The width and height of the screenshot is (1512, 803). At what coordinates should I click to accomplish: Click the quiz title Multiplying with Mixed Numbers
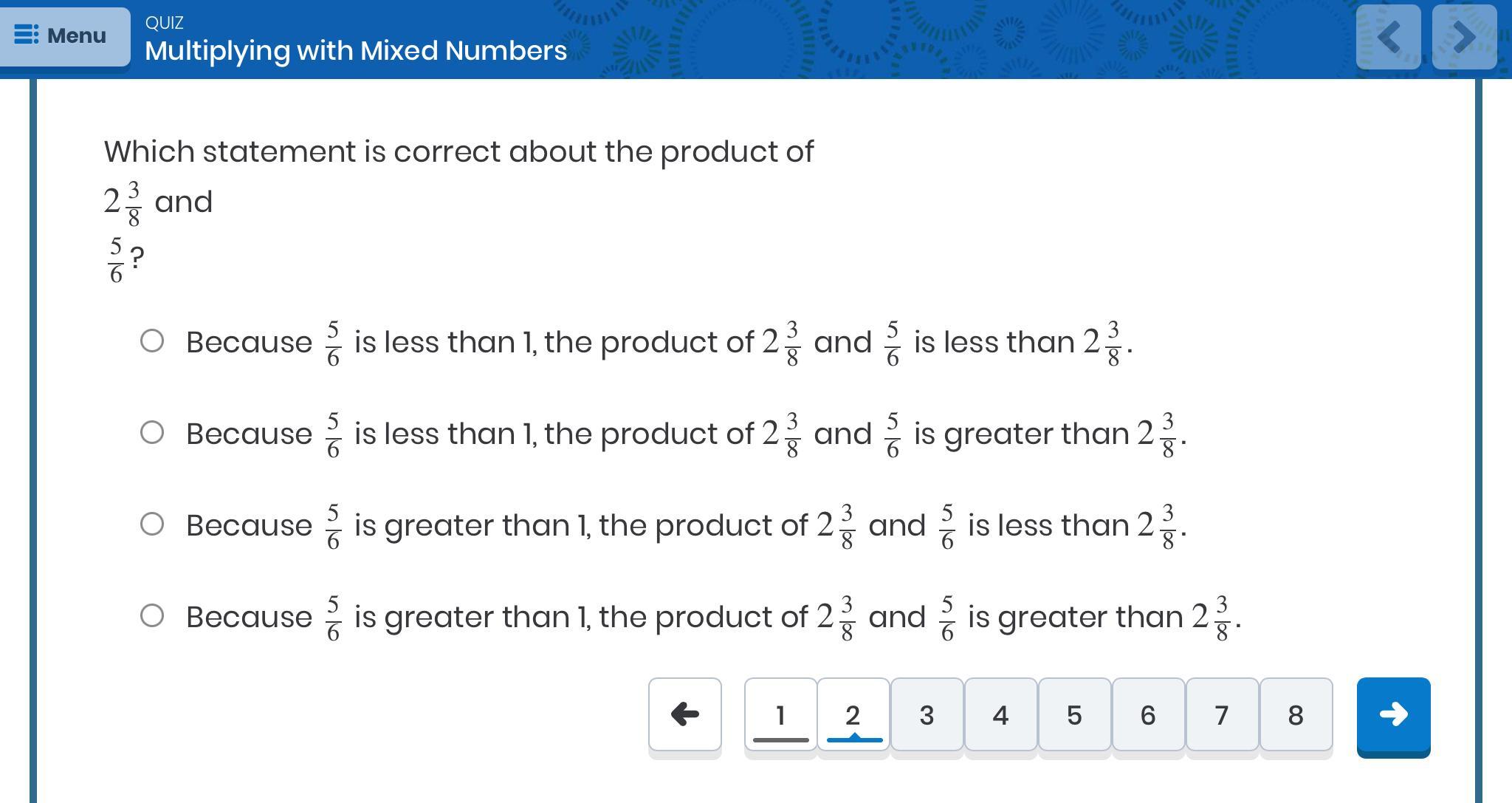click(x=356, y=50)
